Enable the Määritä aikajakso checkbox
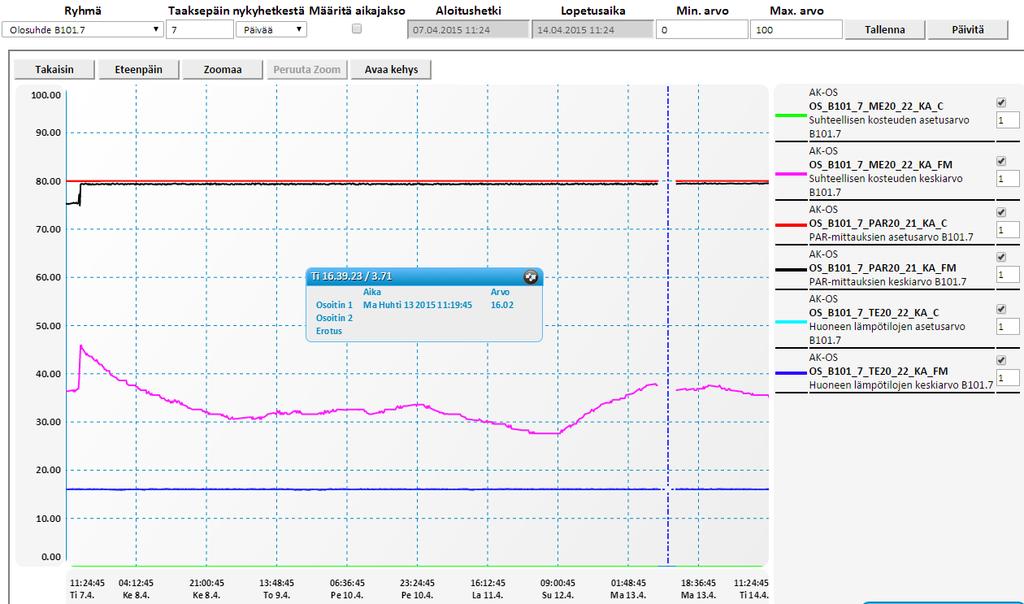The image size is (1024, 604). click(x=357, y=29)
